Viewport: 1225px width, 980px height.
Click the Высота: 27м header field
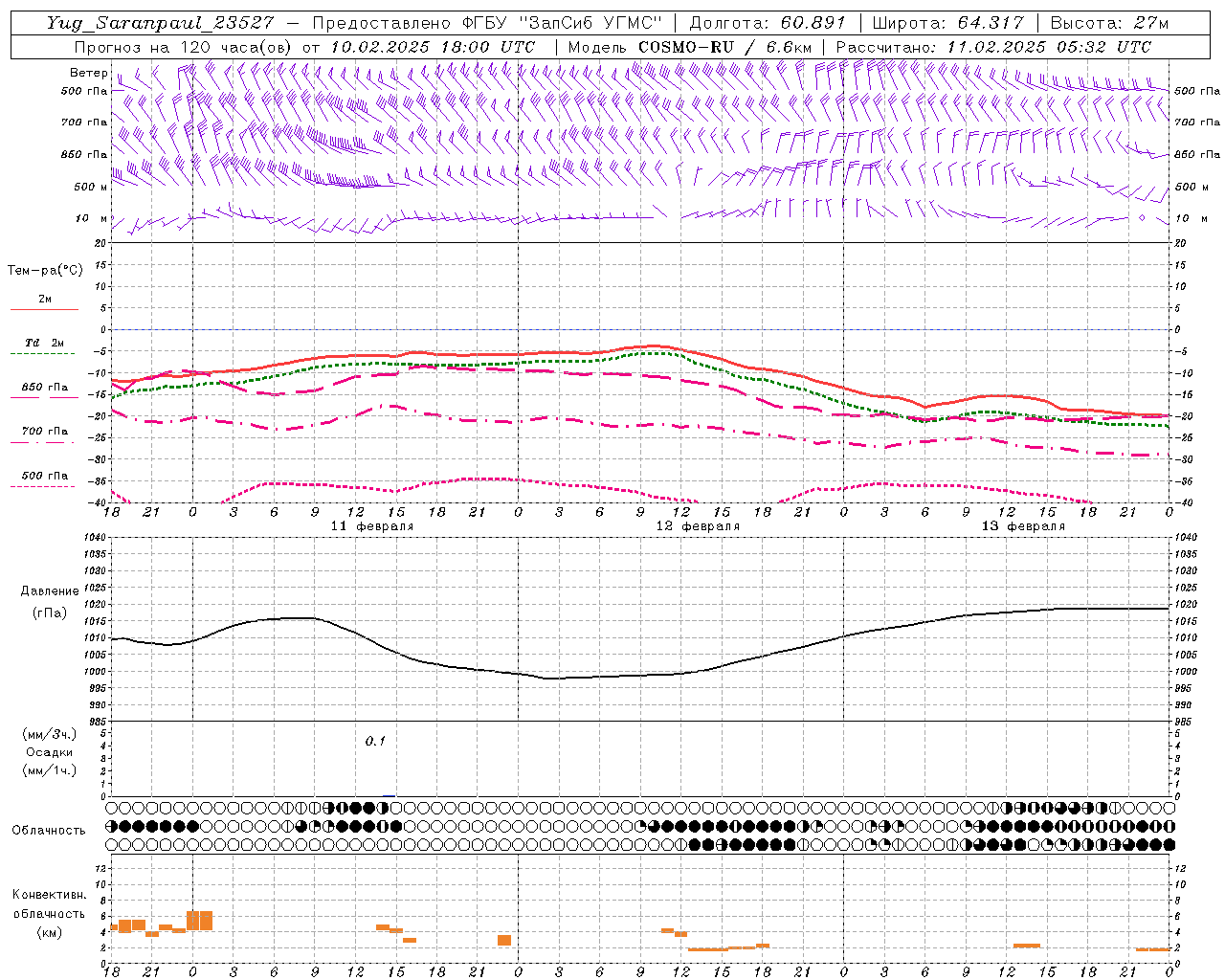point(1109,23)
